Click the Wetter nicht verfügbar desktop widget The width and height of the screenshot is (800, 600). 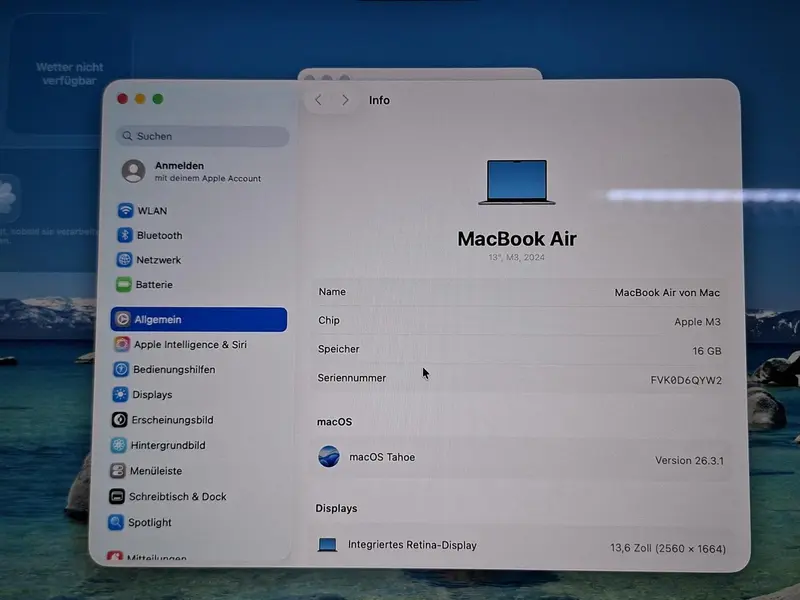(69, 74)
